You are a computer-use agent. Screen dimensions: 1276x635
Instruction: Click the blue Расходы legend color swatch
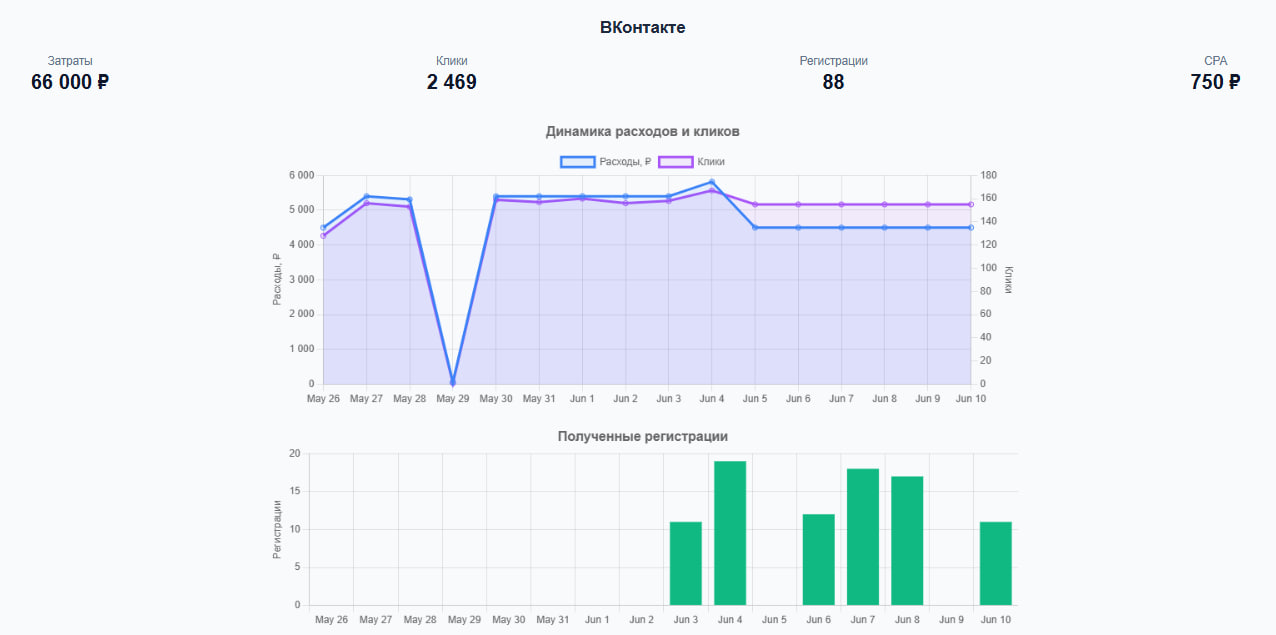[x=578, y=162]
